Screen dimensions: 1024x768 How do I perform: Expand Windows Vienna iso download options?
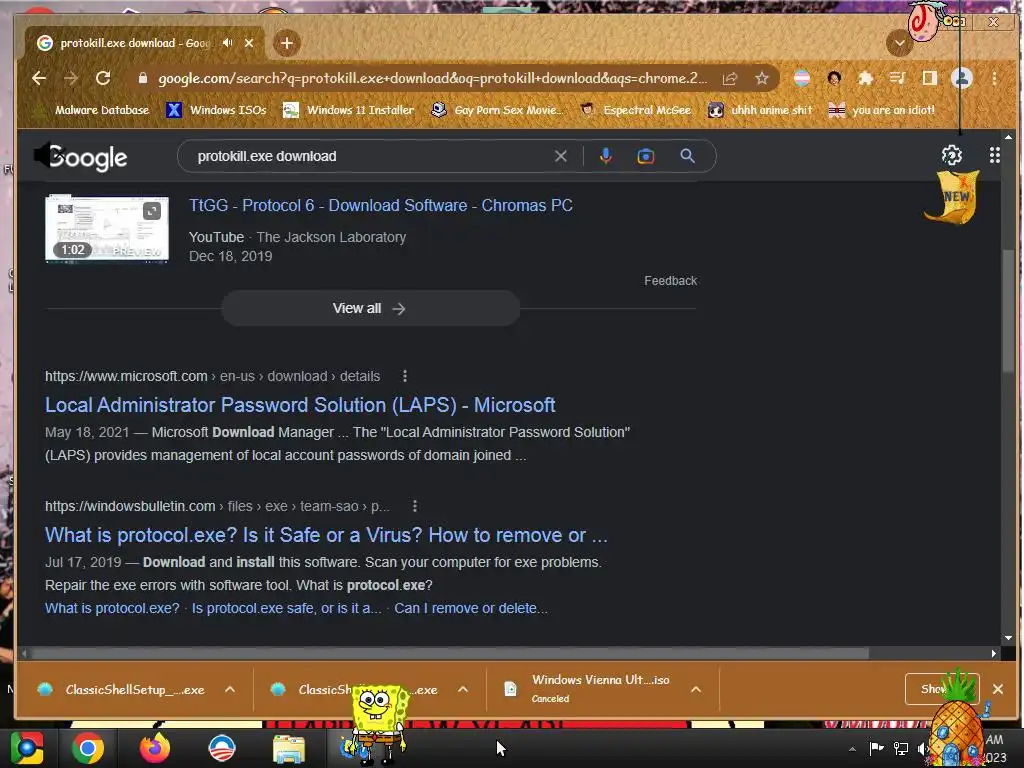coord(696,689)
